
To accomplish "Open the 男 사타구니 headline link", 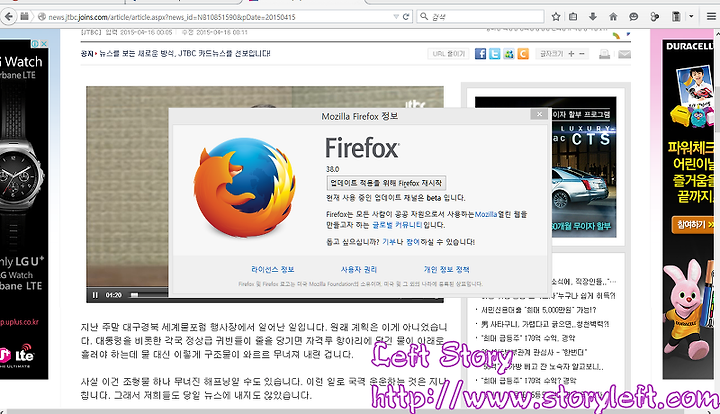I will coord(545,324).
